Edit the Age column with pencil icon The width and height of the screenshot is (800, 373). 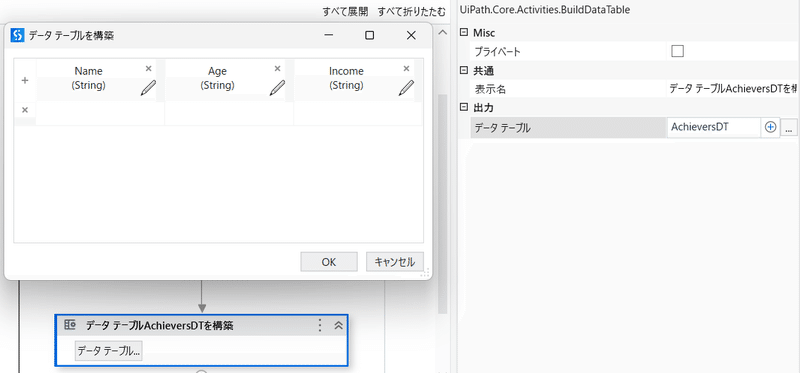(277, 88)
